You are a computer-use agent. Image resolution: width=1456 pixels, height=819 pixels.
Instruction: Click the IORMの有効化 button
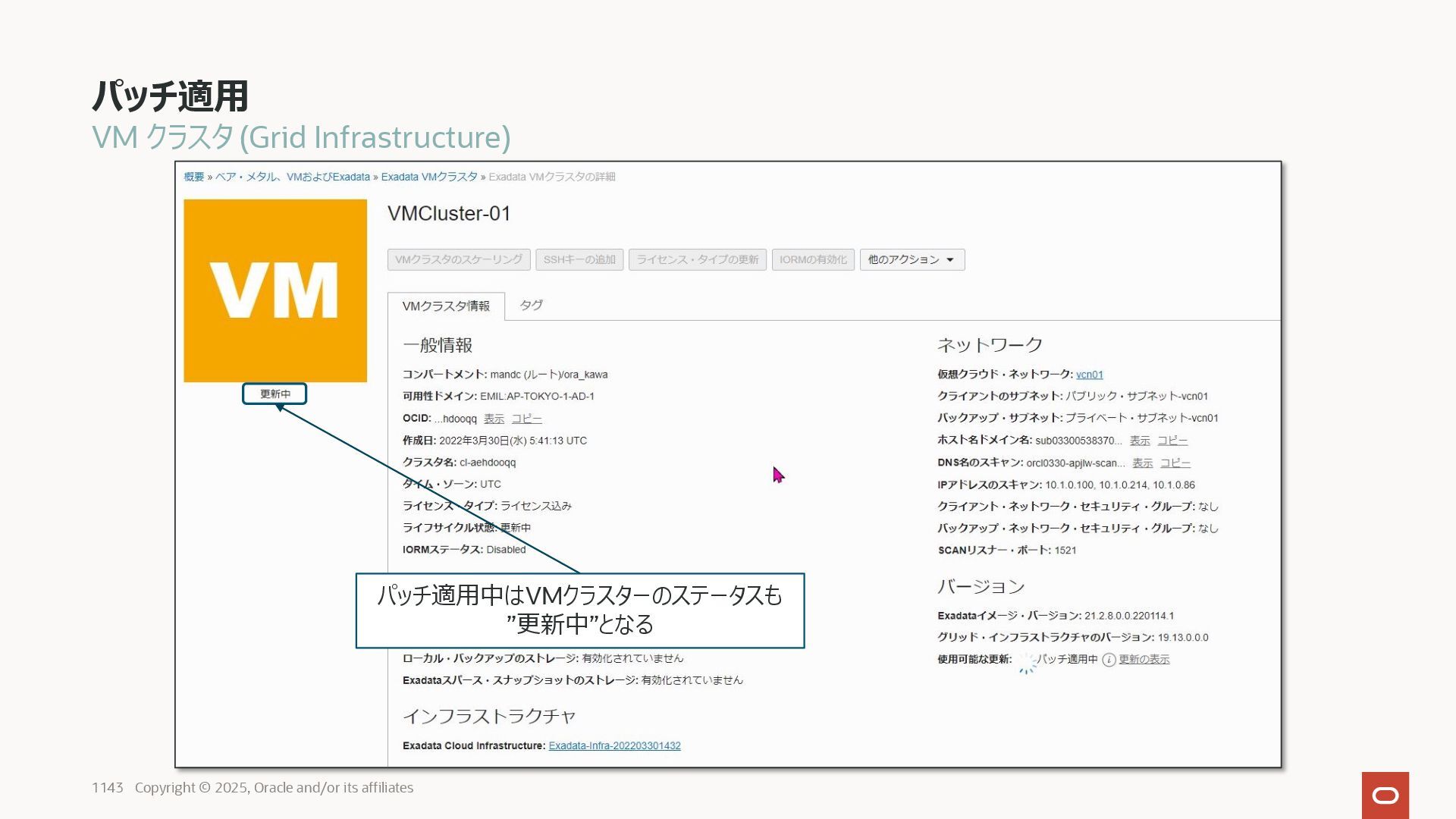813,259
